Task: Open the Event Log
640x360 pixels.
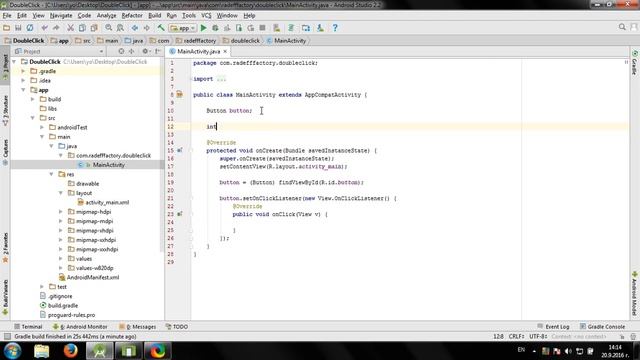Action: [553, 327]
